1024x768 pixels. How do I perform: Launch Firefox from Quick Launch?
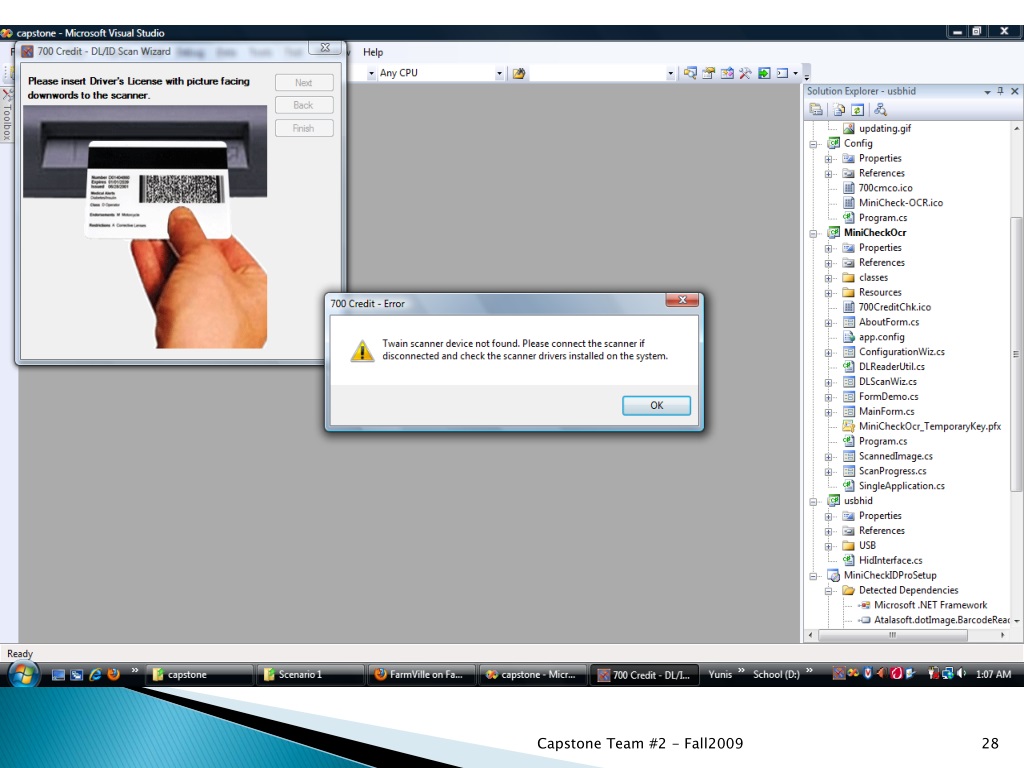tap(114, 675)
